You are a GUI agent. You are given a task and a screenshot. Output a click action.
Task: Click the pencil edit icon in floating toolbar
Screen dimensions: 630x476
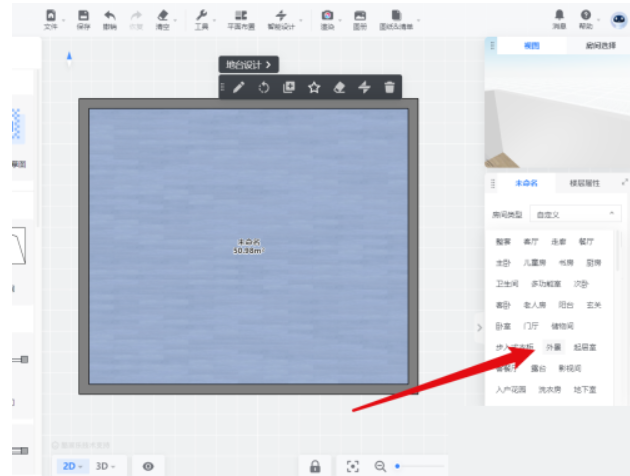point(239,87)
